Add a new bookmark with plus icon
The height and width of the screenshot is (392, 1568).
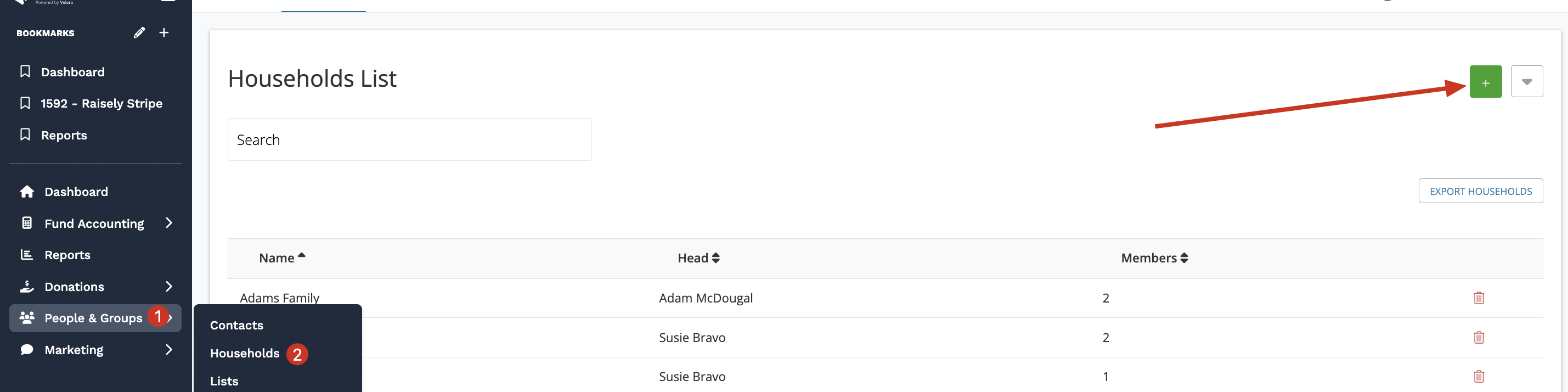tap(163, 33)
